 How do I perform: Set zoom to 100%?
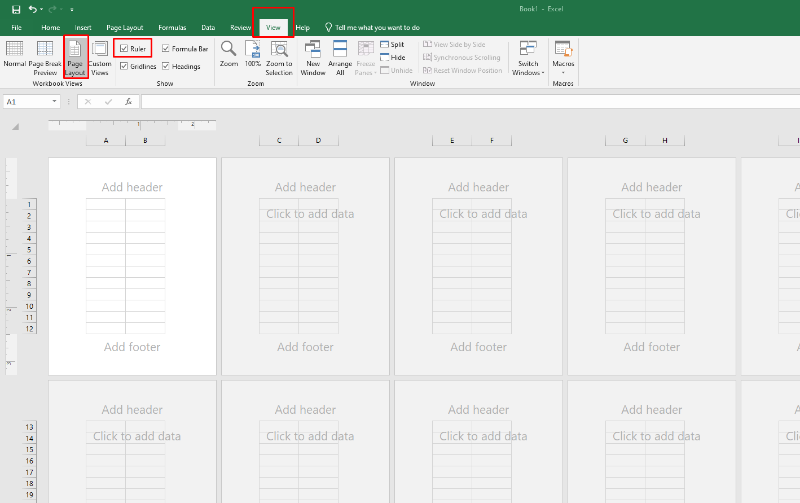[x=253, y=54]
